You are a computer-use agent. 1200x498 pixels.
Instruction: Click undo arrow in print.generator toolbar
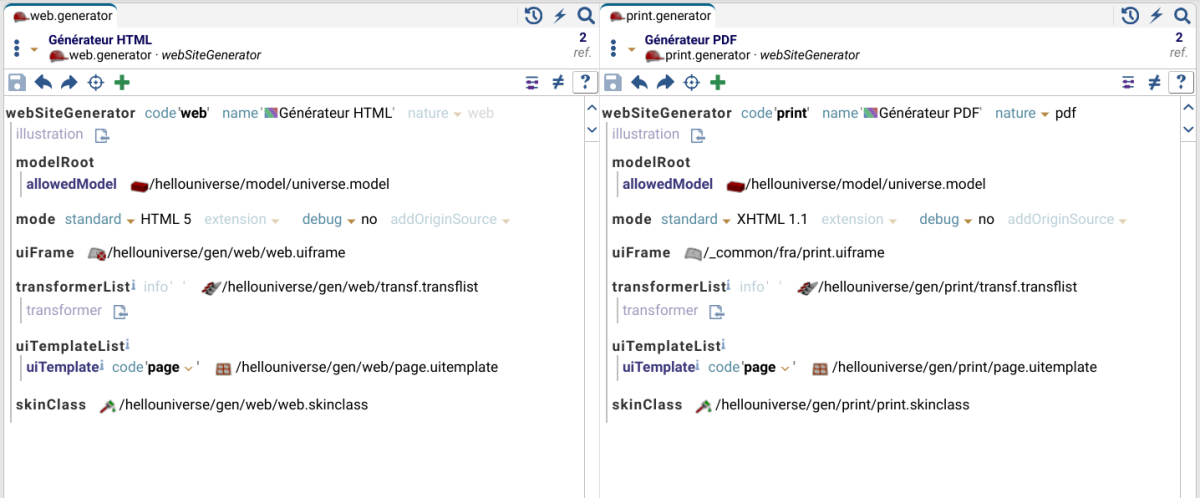(640, 83)
